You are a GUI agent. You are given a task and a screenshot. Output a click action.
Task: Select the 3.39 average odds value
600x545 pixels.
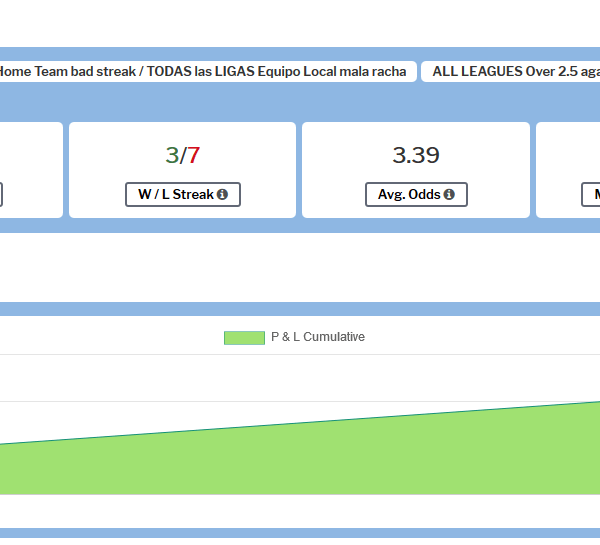click(x=416, y=155)
